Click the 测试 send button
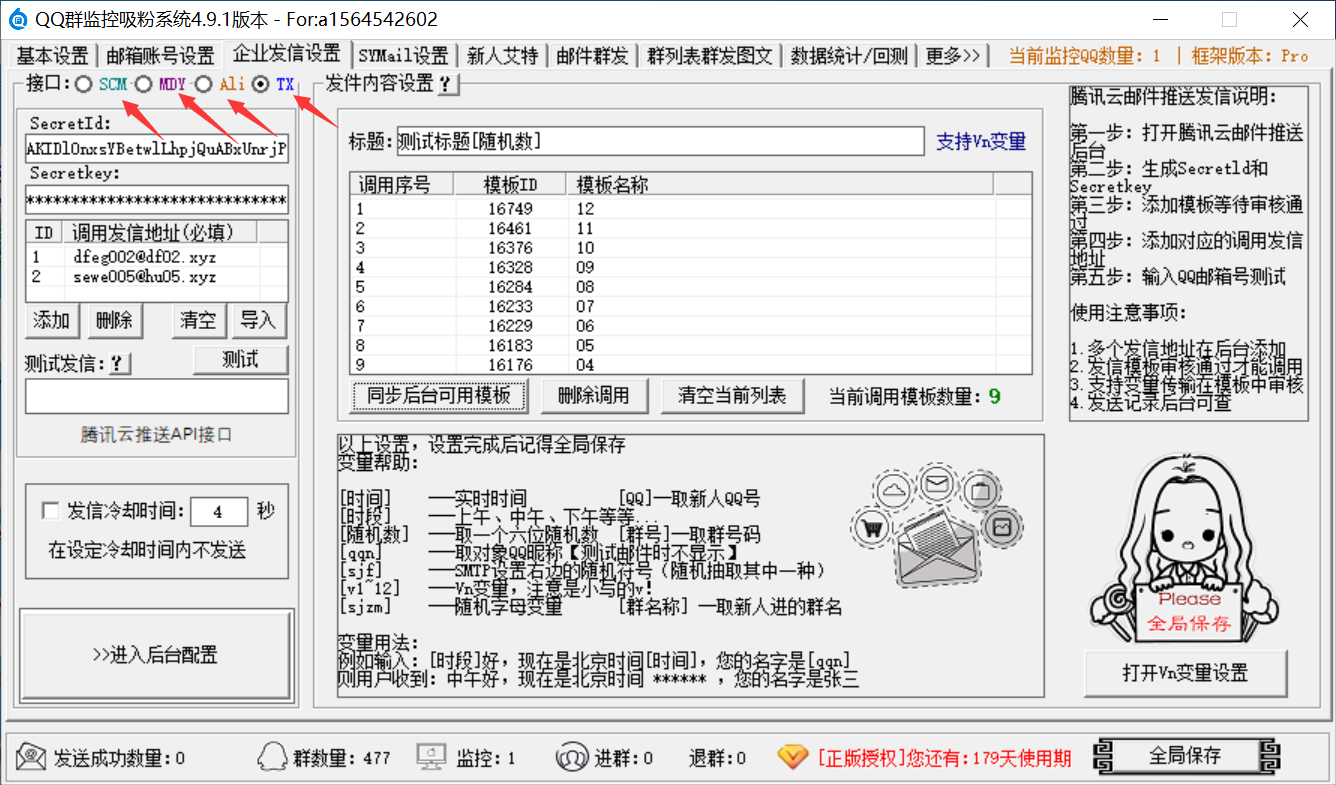Viewport: 1336px width, 785px height. [241, 360]
